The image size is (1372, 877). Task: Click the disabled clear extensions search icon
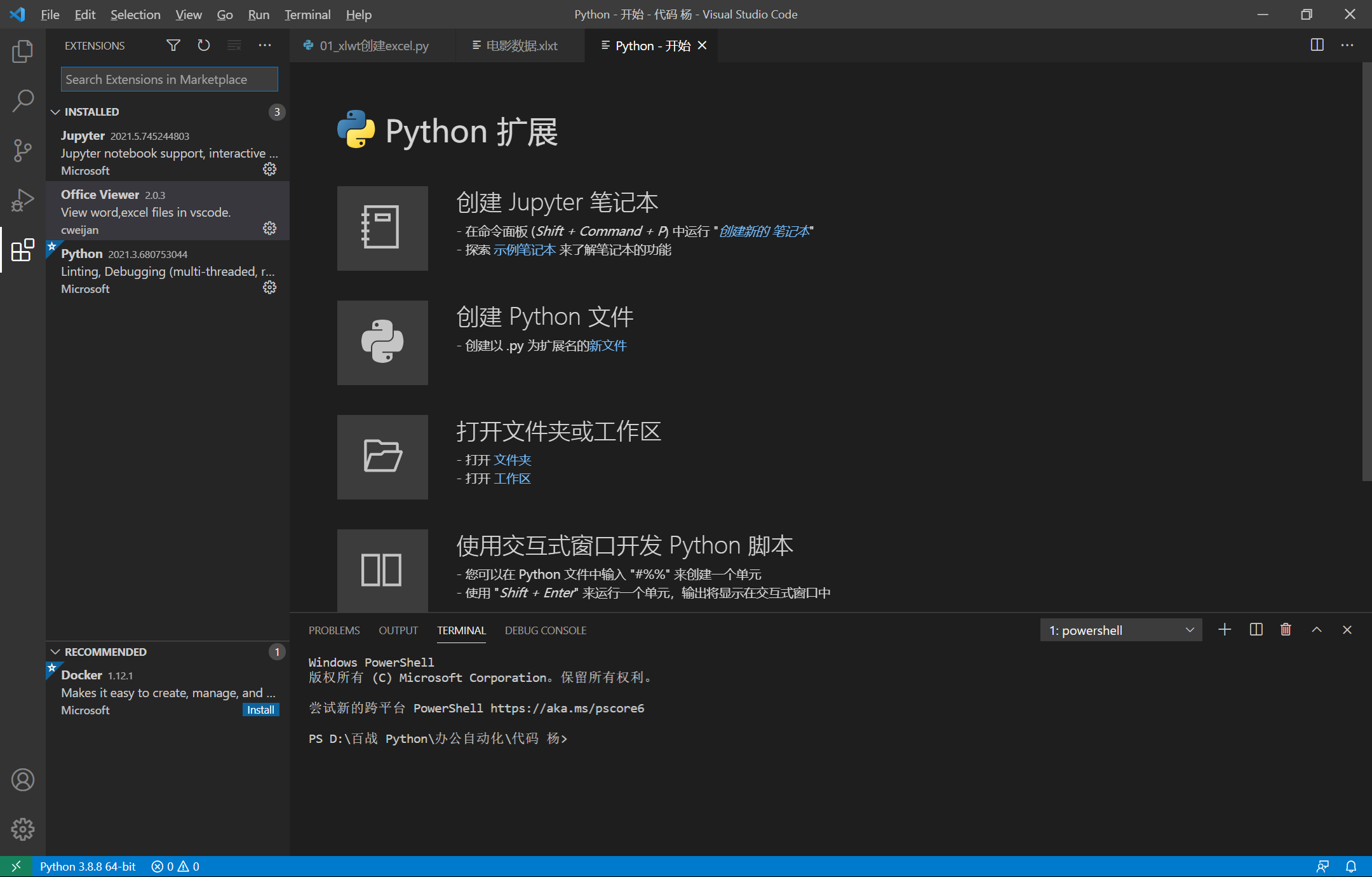tap(234, 45)
